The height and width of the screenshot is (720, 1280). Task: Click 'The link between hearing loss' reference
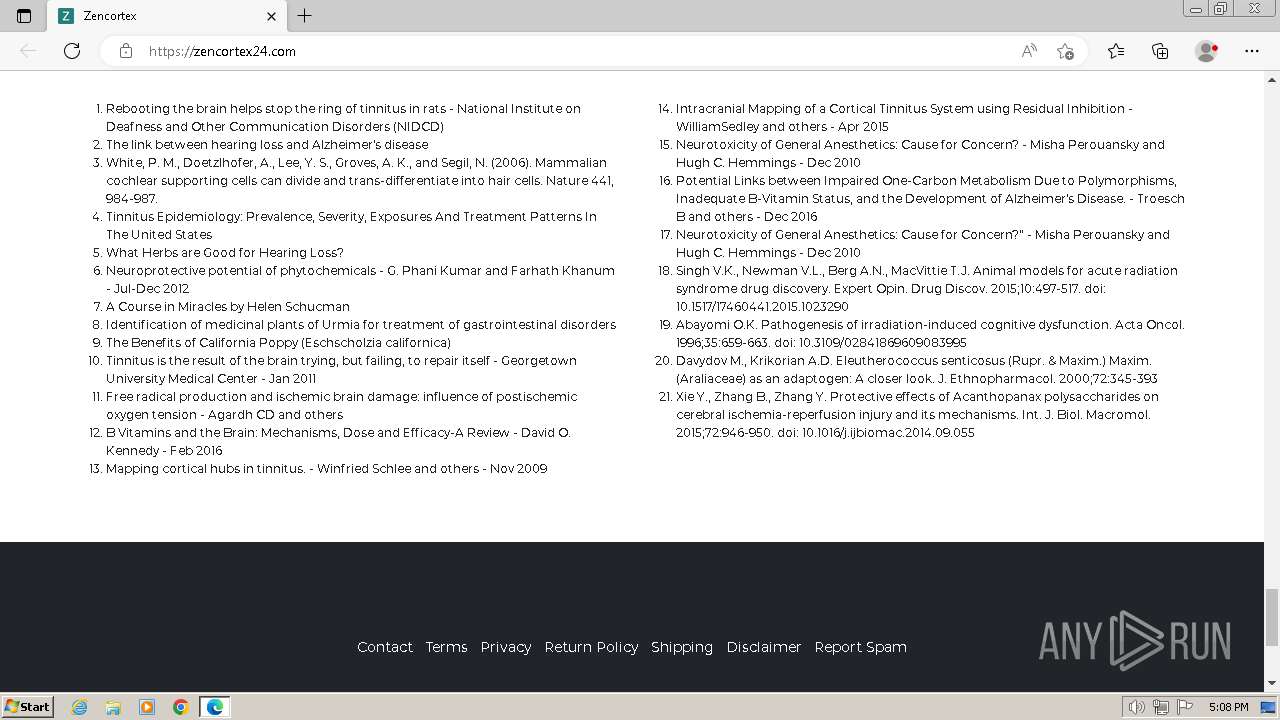click(267, 145)
